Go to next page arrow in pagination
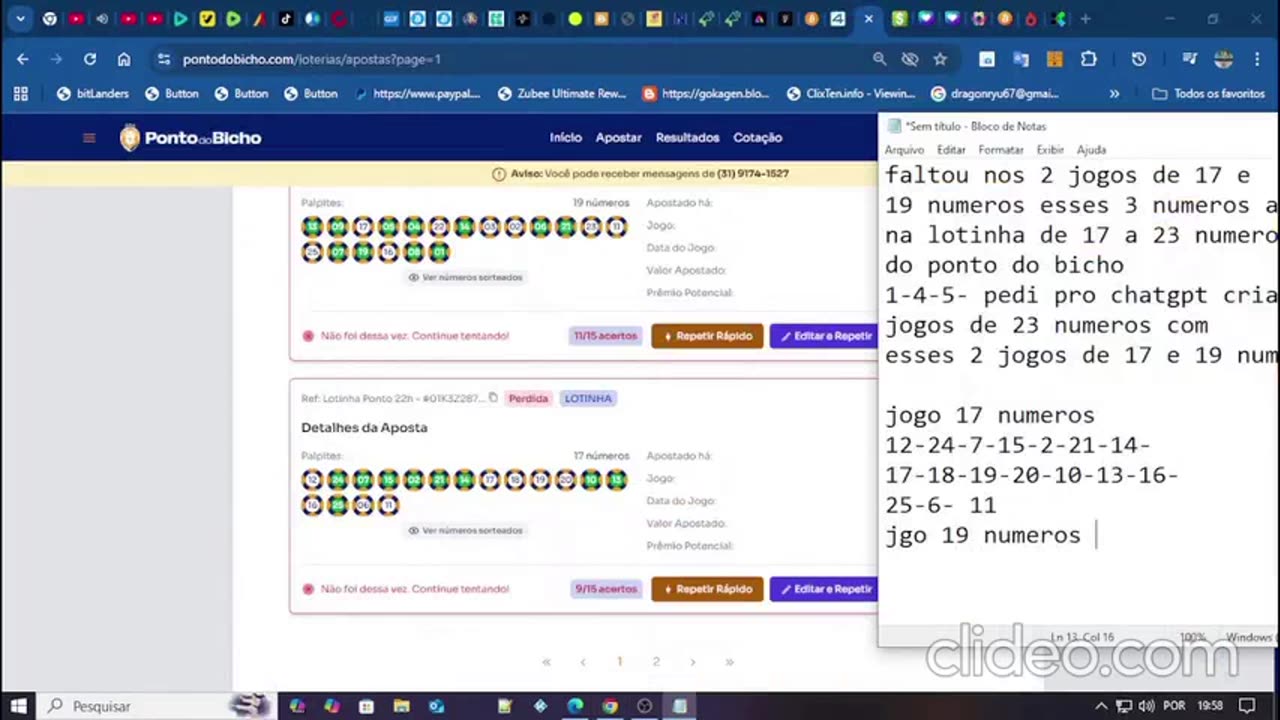 (x=692, y=662)
